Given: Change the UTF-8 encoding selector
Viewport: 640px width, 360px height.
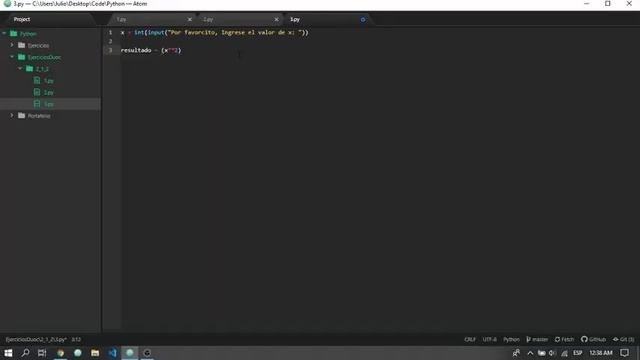Looking at the screenshot, I should tap(489, 340).
